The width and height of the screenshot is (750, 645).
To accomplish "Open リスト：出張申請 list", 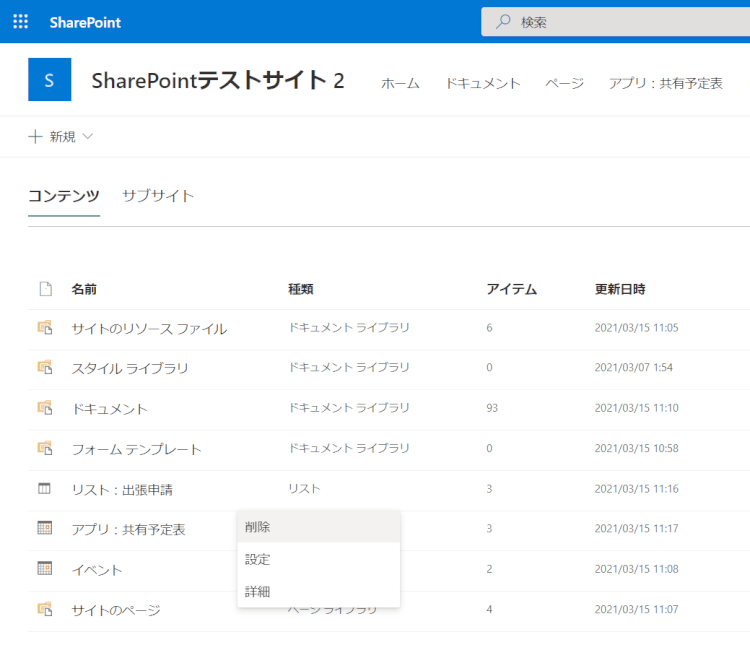I will (x=122, y=490).
